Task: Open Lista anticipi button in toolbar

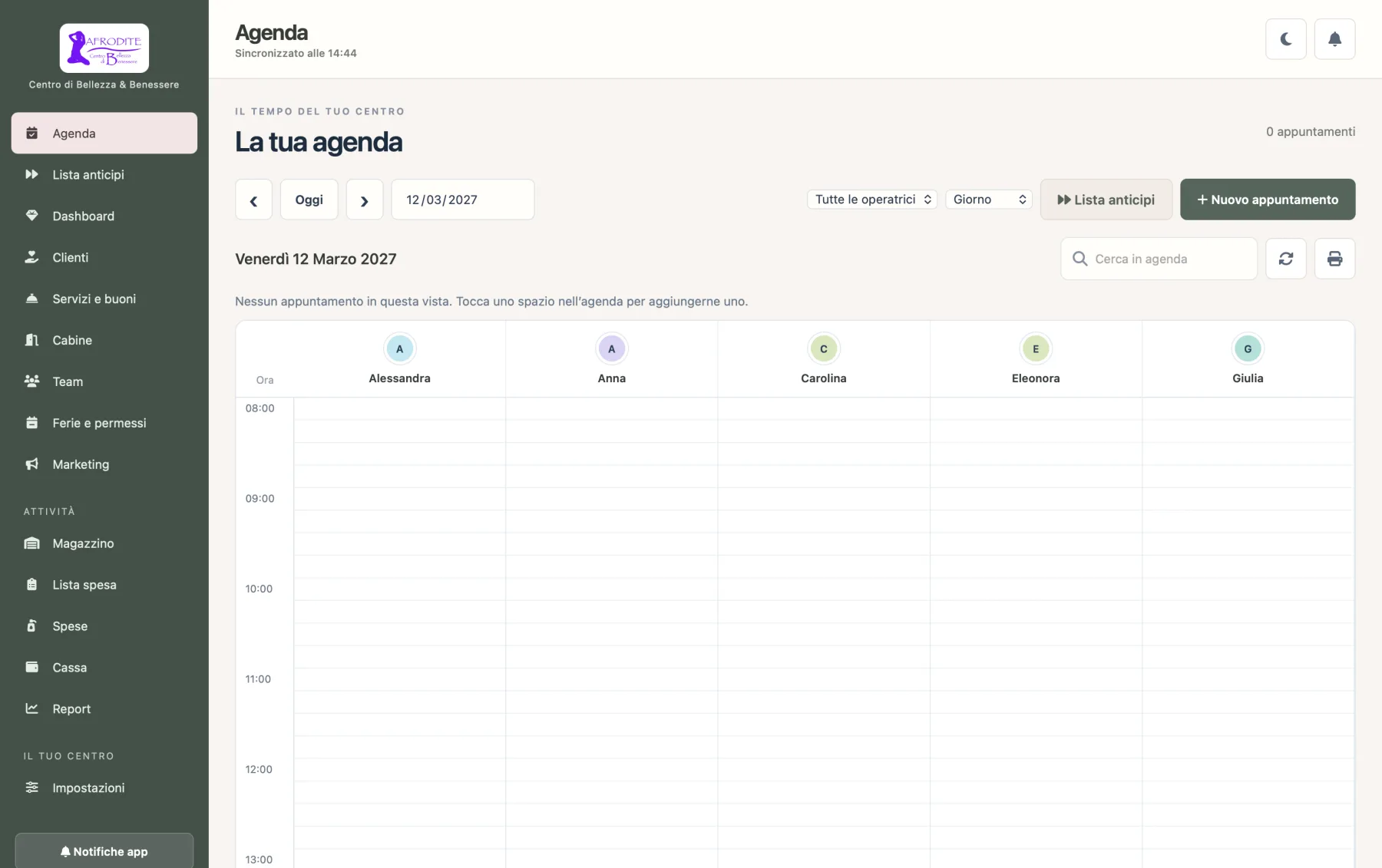Action: (1106, 200)
